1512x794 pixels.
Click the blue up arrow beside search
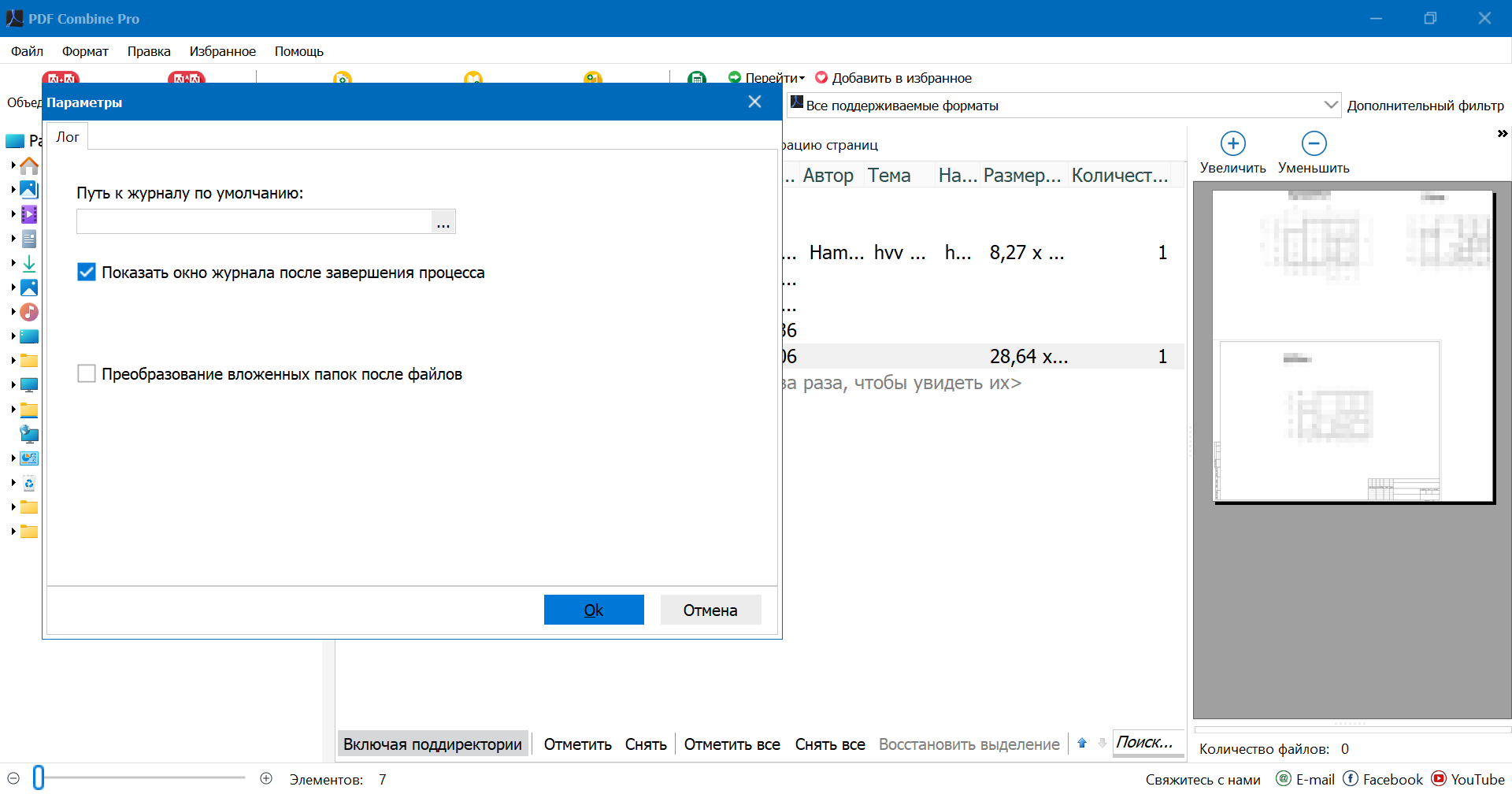point(1082,743)
